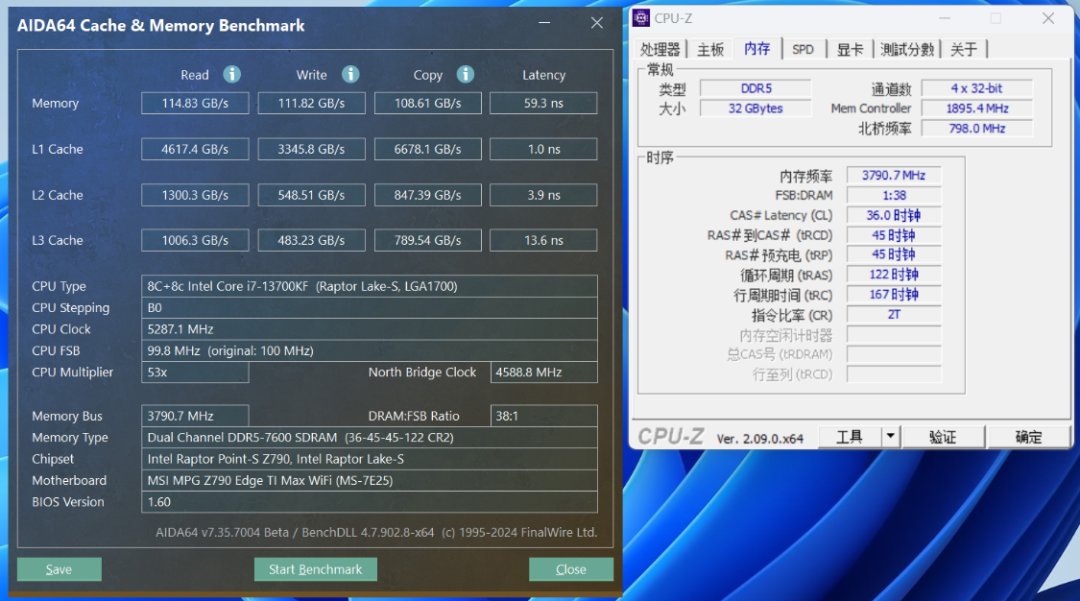
Task: Switch to the 主板 tab in CPU-Z
Action: 710,50
